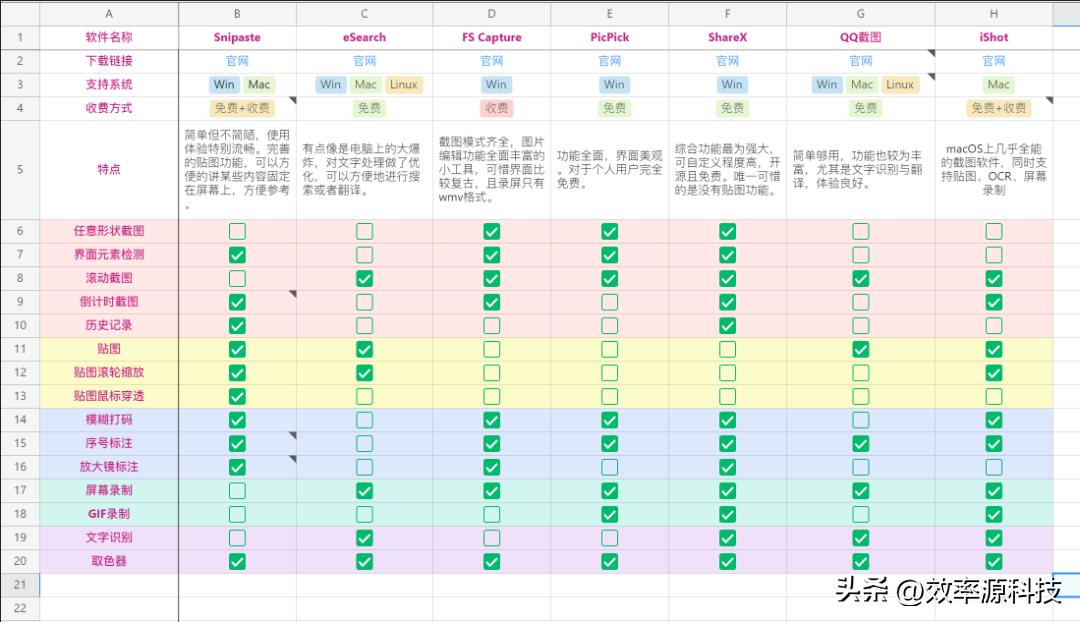1080x622 pixels.
Task: Check PicPick's 历史记录 checkbox
Action: click(609, 325)
